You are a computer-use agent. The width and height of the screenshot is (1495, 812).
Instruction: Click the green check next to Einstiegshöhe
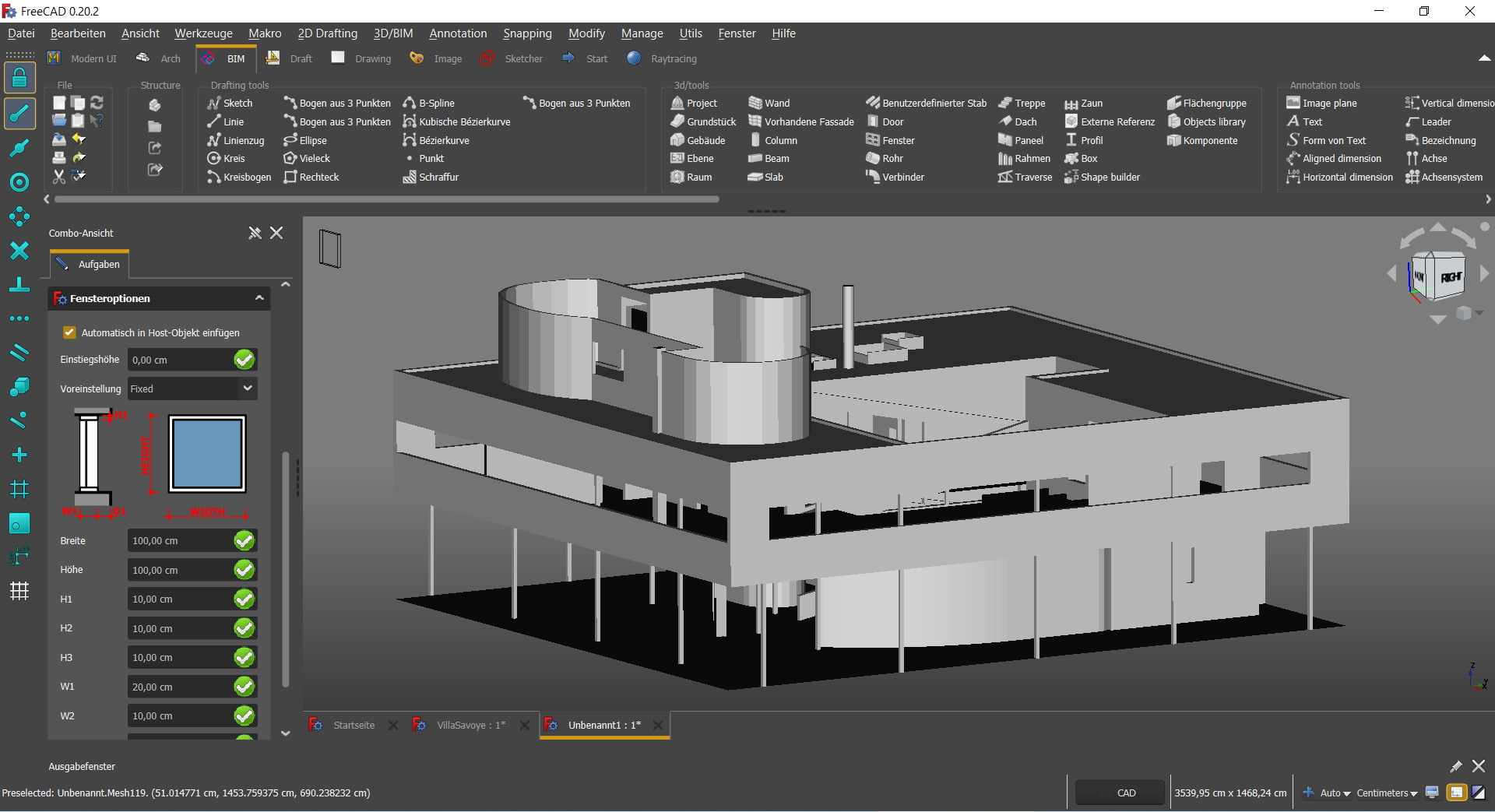[x=244, y=360]
